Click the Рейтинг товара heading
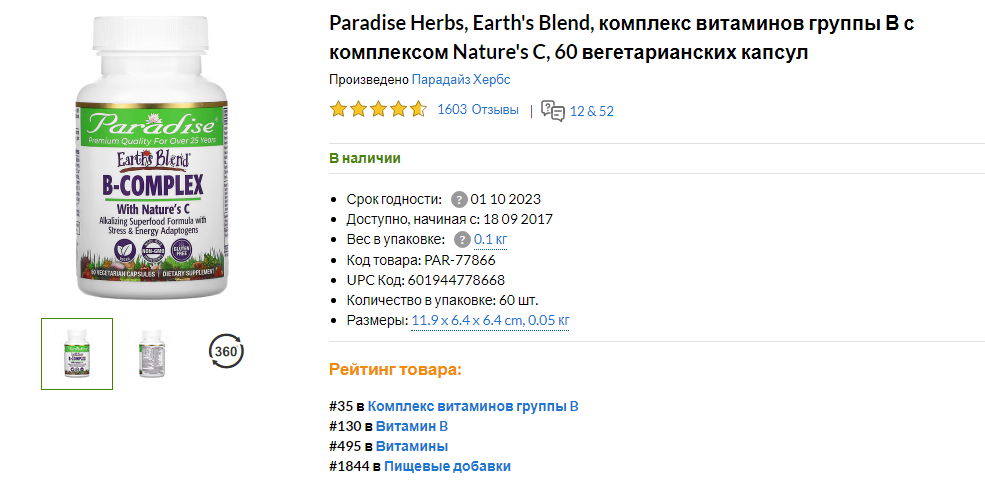The image size is (985, 480). [395, 370]
